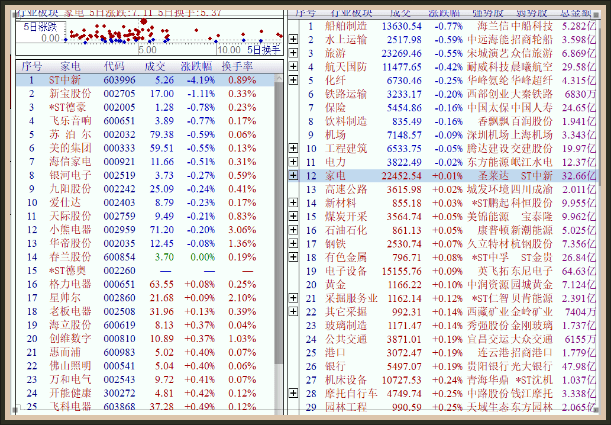
Task: Expand the 工程建筑 sector row
Action: point(293,148)
